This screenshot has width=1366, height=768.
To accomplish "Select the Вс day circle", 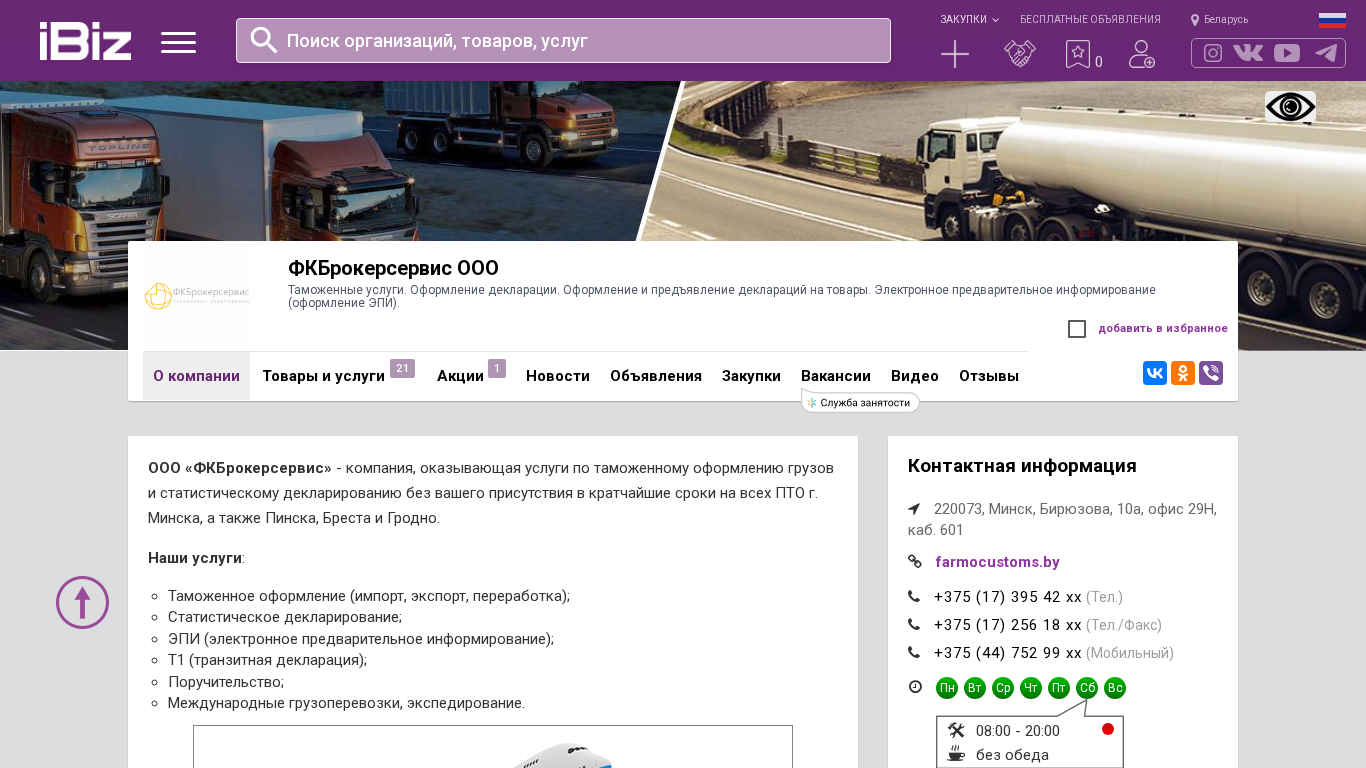I will (1115, 688).
